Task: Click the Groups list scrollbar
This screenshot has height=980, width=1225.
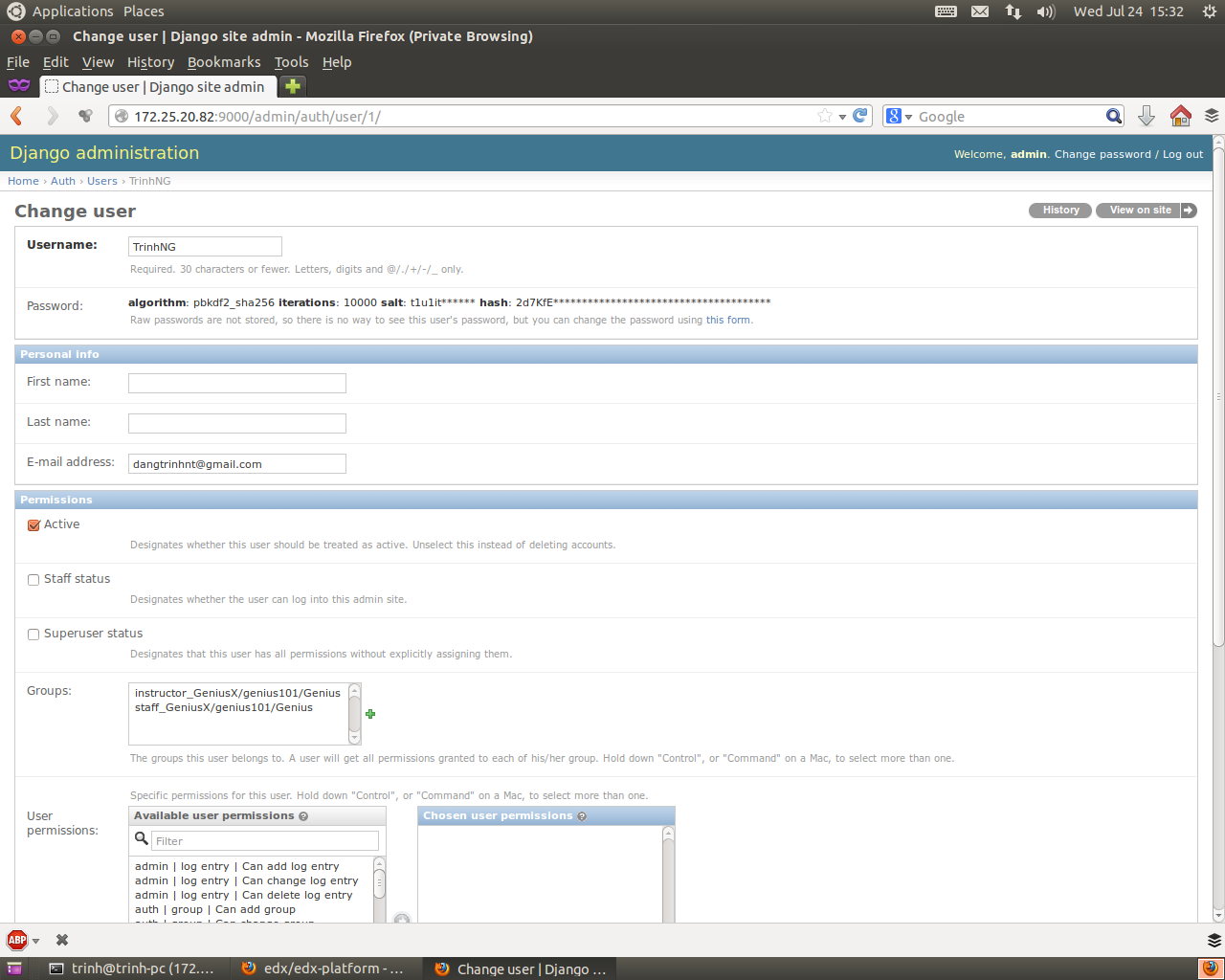Action: coord(355,714)
